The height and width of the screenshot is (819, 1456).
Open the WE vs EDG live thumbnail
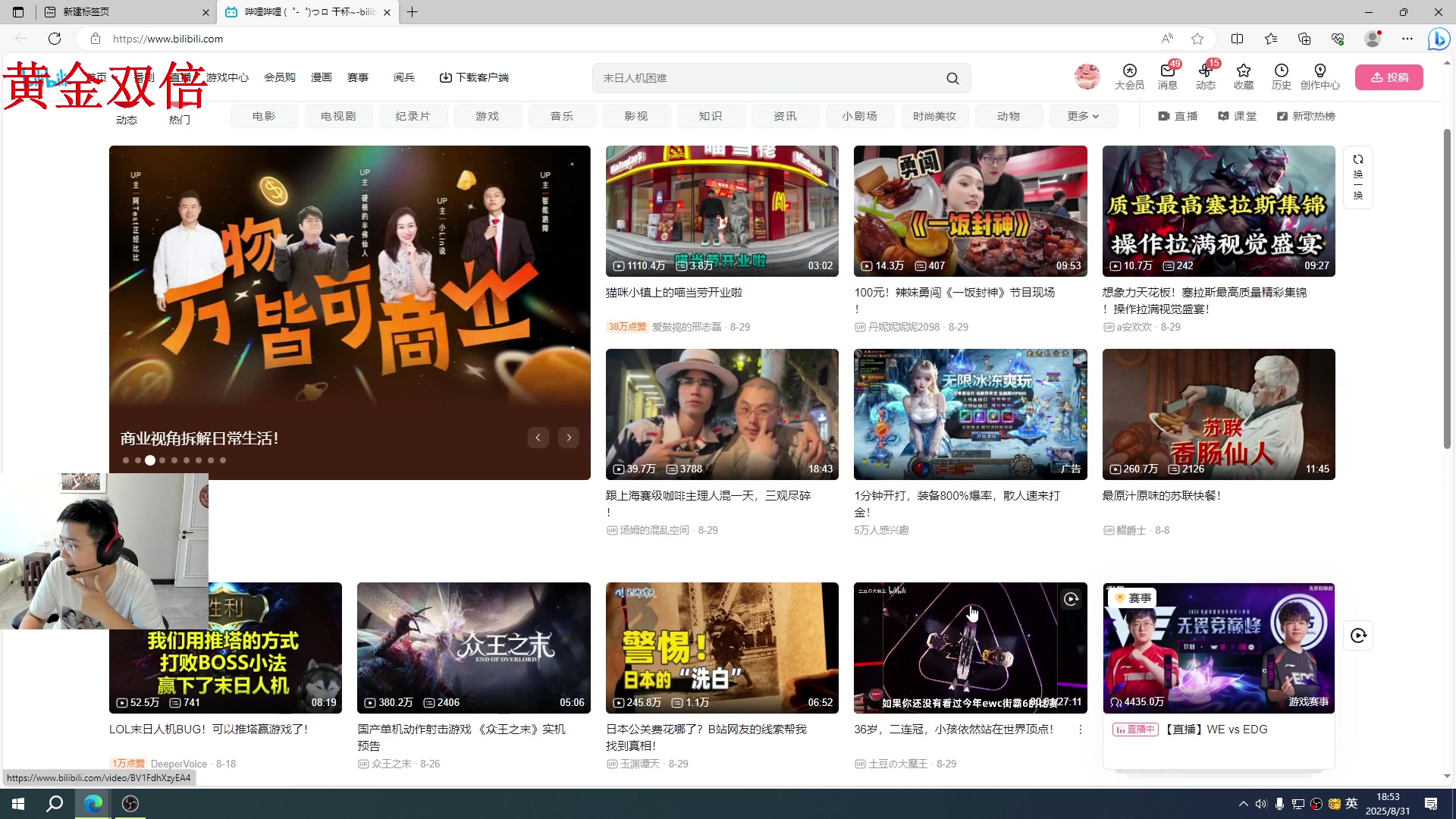click(1219, 648)
